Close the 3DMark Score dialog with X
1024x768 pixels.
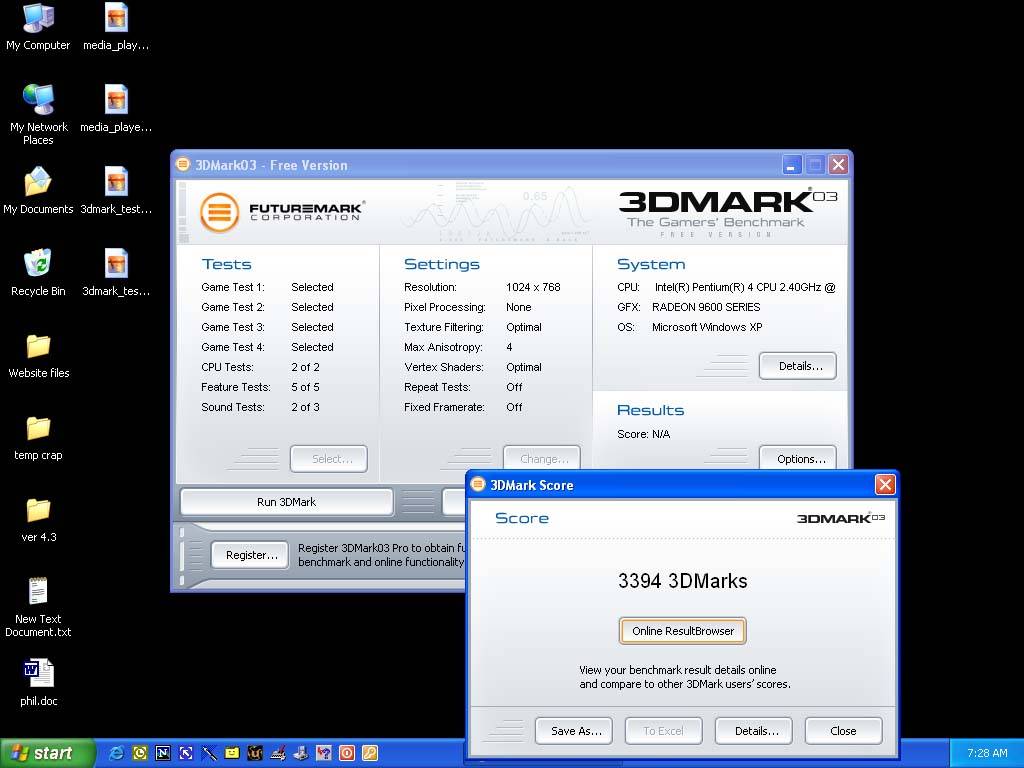coord(885,485)
